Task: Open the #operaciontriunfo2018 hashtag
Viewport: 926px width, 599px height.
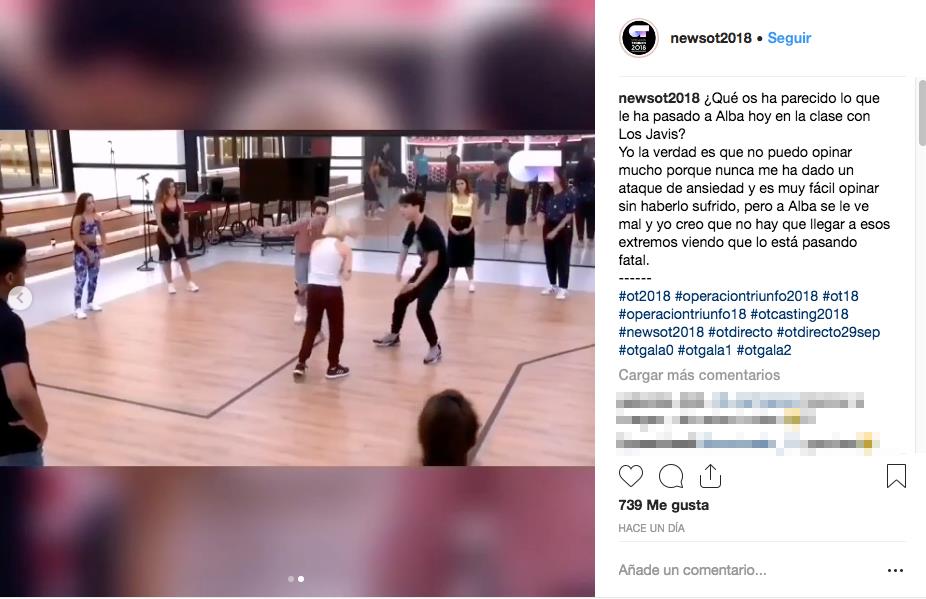Action: click(x=746, y=296)
